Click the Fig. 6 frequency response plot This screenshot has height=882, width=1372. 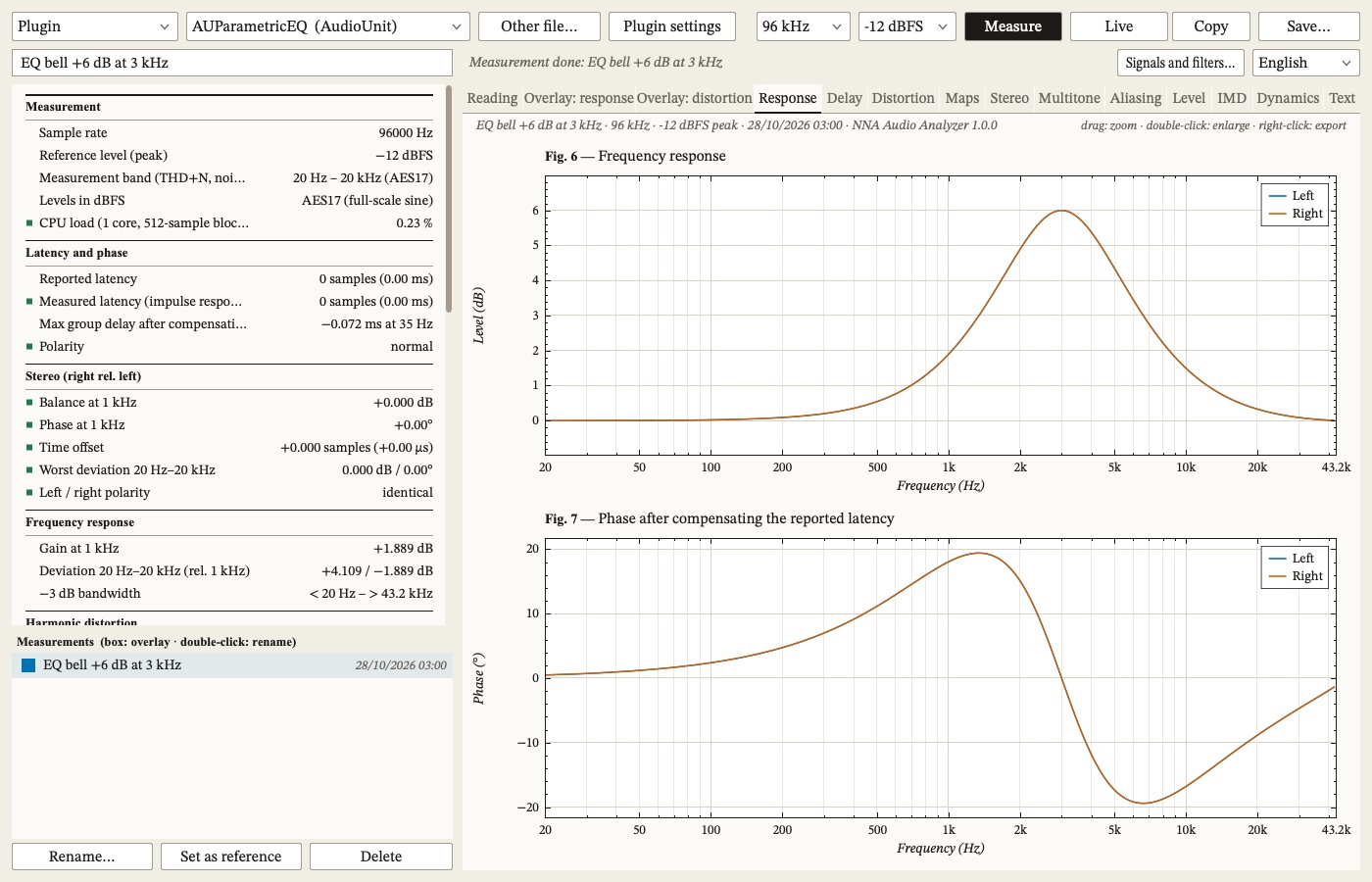point(940,316)
